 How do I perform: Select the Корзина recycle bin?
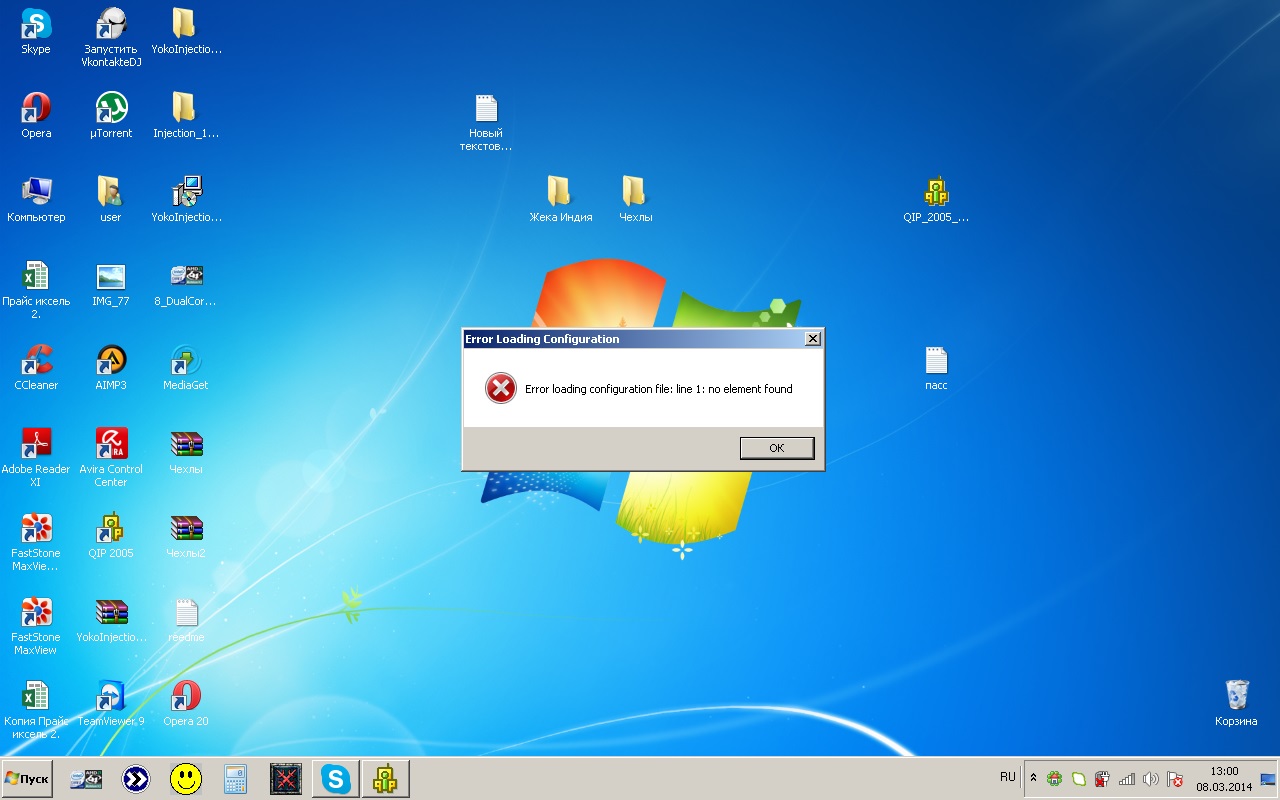pyautogui.click(x=1236, y=697)
